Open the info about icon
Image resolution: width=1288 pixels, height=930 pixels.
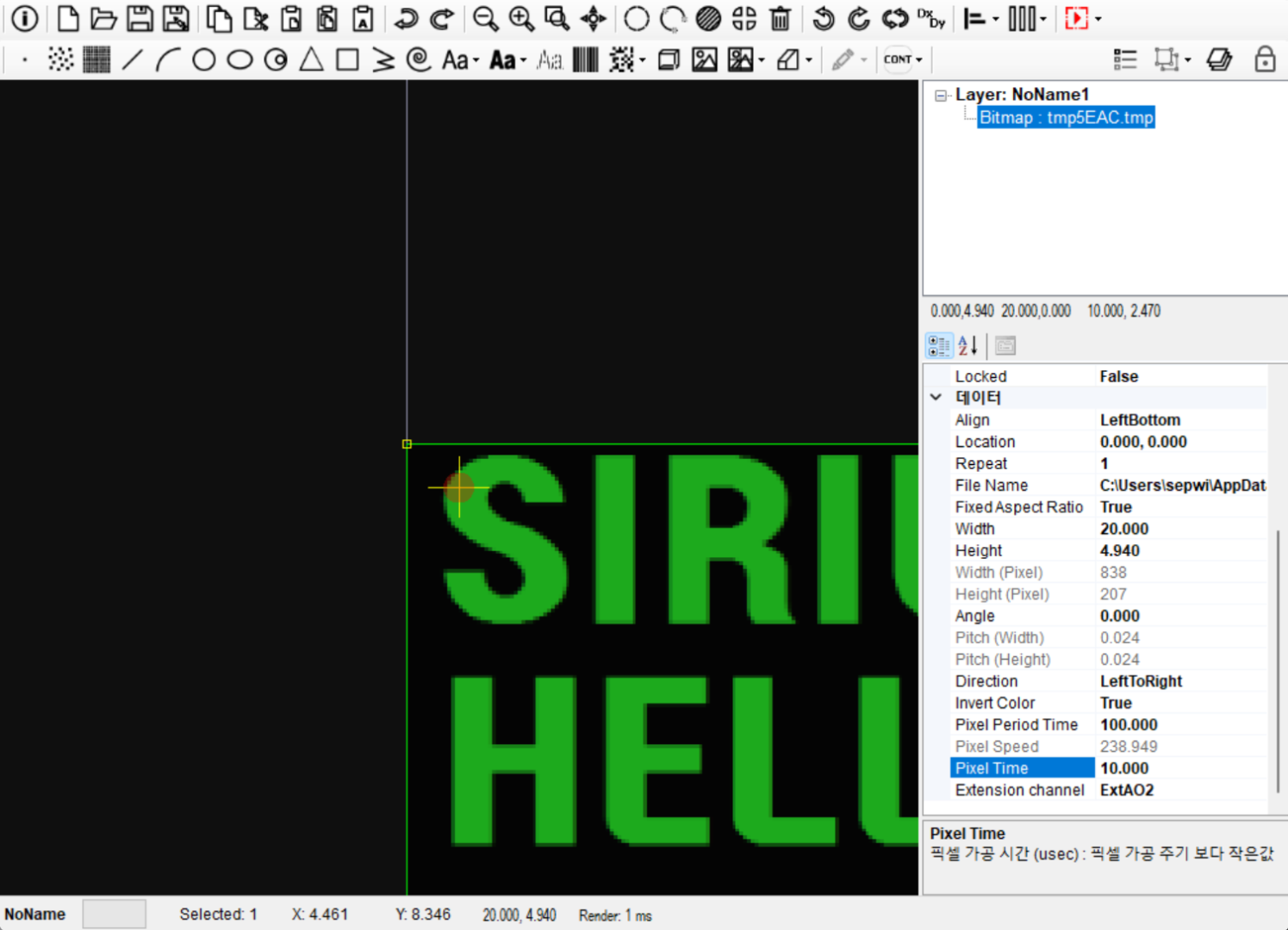point(25,18)
